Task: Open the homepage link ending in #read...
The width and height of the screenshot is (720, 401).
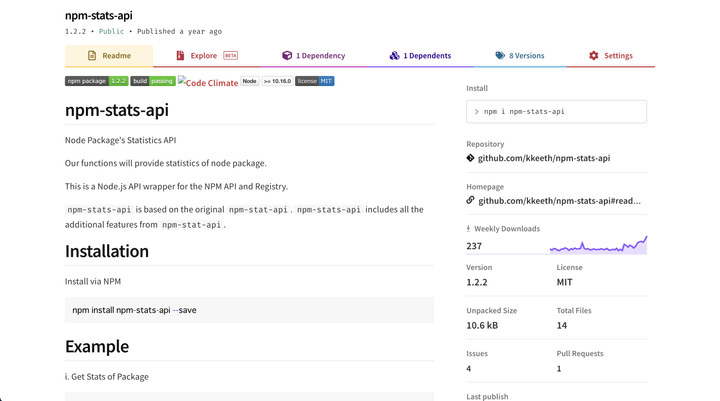Action: (x=559, y=200)
